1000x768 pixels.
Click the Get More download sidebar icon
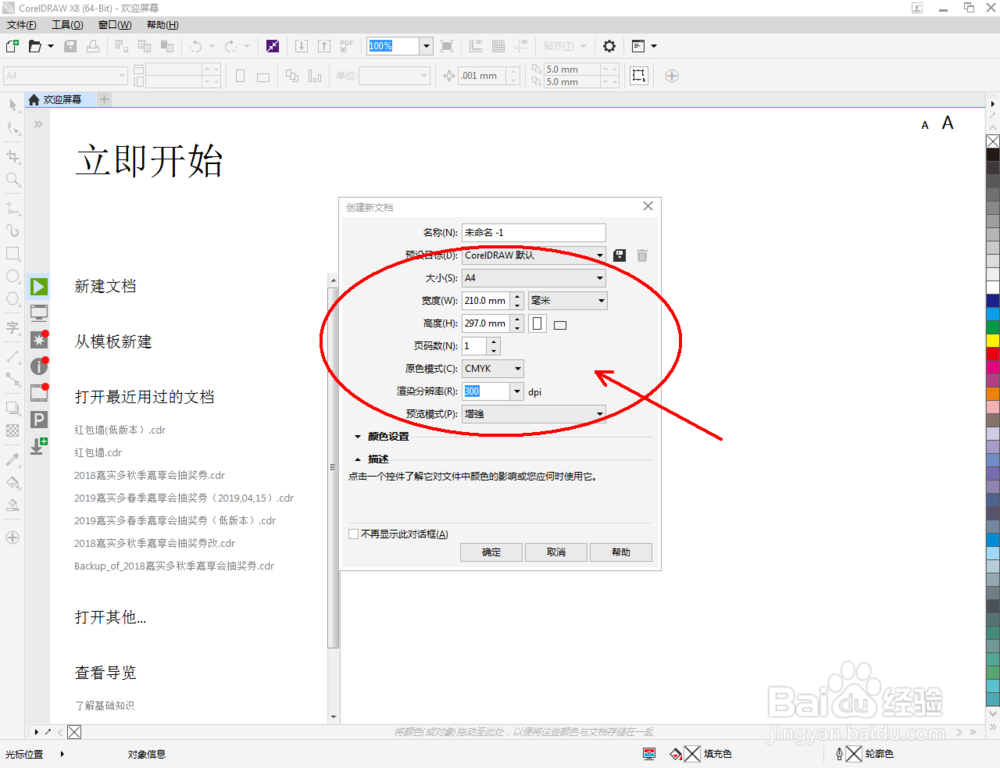click(39, 445)
